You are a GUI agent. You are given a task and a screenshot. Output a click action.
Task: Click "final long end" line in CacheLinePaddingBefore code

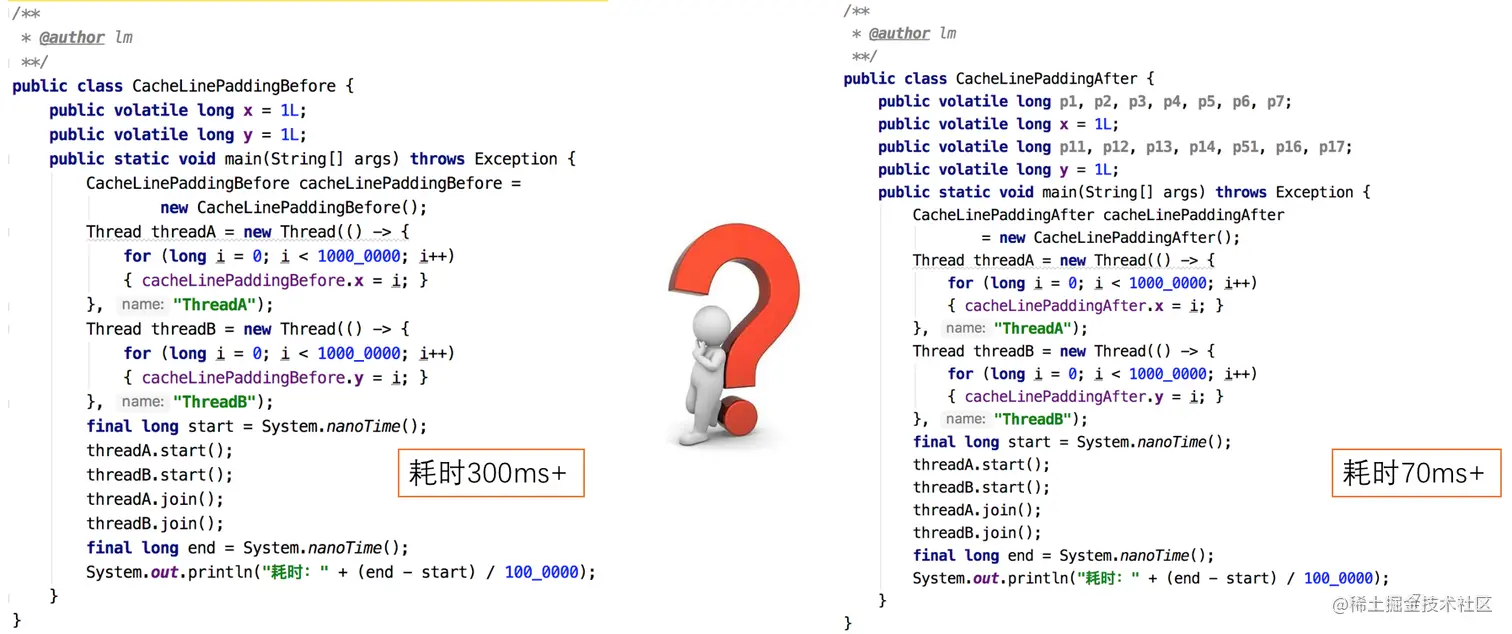click(248, 548)
